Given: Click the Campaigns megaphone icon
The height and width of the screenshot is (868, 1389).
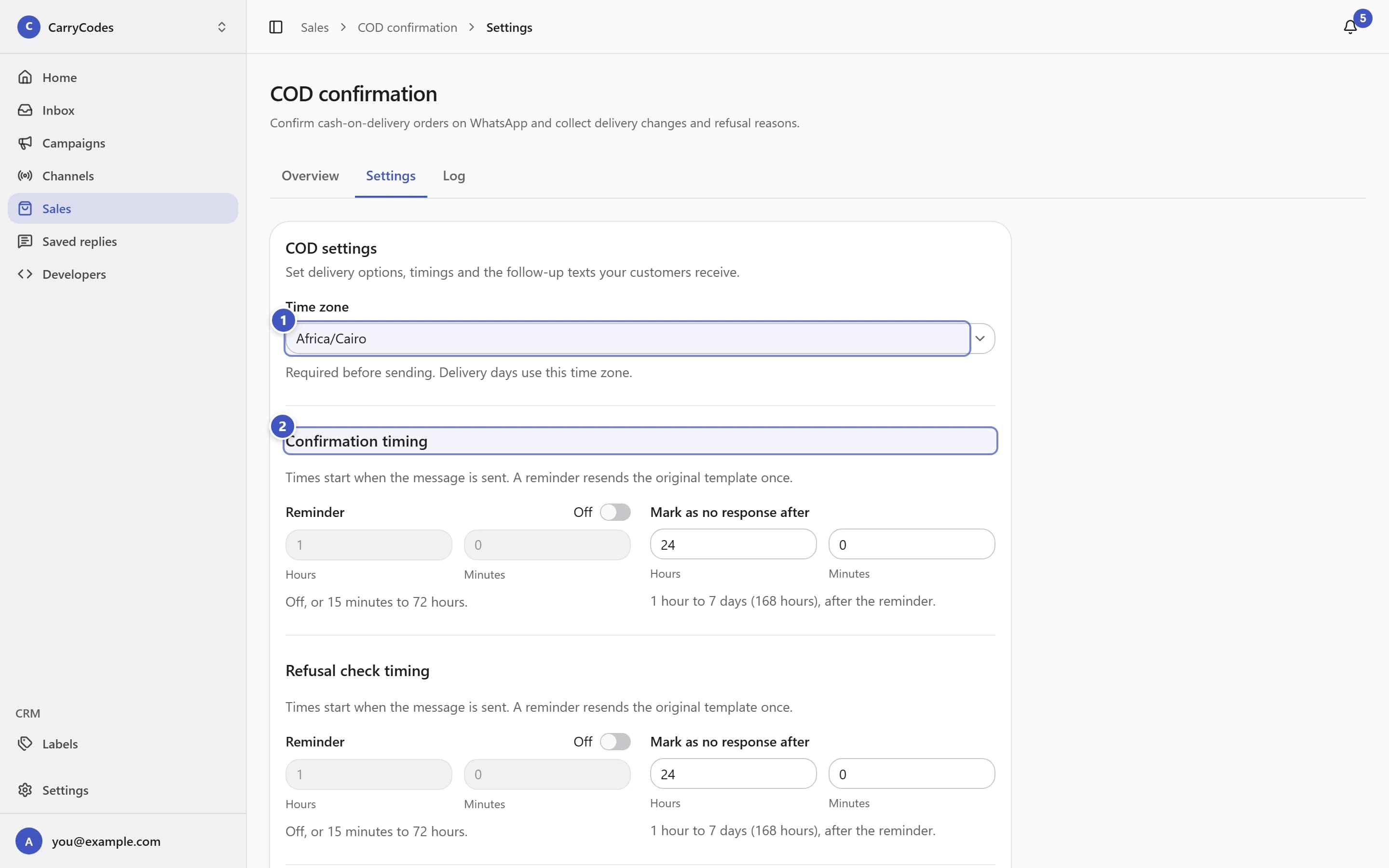Looking at the screenshot, I should pos(25,142).
